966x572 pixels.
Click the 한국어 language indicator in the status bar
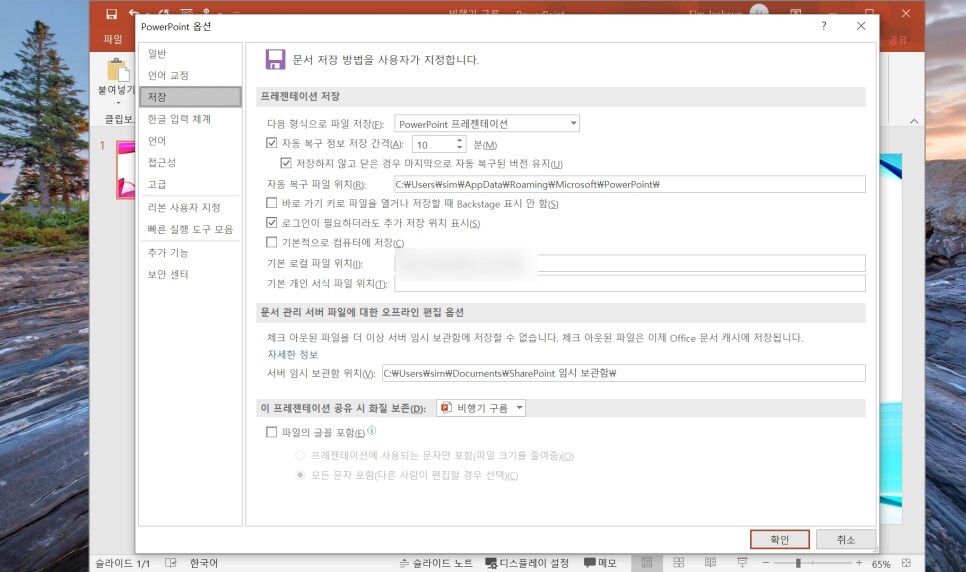(x=204, y=563)
